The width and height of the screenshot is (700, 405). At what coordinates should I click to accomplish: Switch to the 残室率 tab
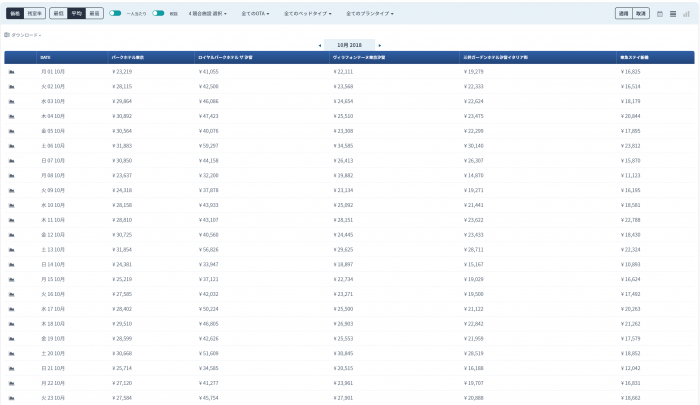pos(34,13)
